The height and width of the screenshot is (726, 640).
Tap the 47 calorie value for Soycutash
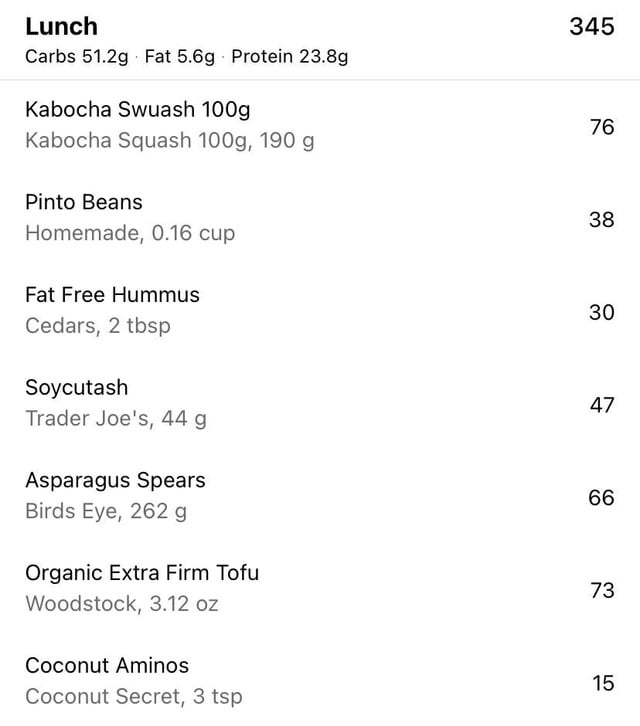pyautogui.click(x=601, y=405)
